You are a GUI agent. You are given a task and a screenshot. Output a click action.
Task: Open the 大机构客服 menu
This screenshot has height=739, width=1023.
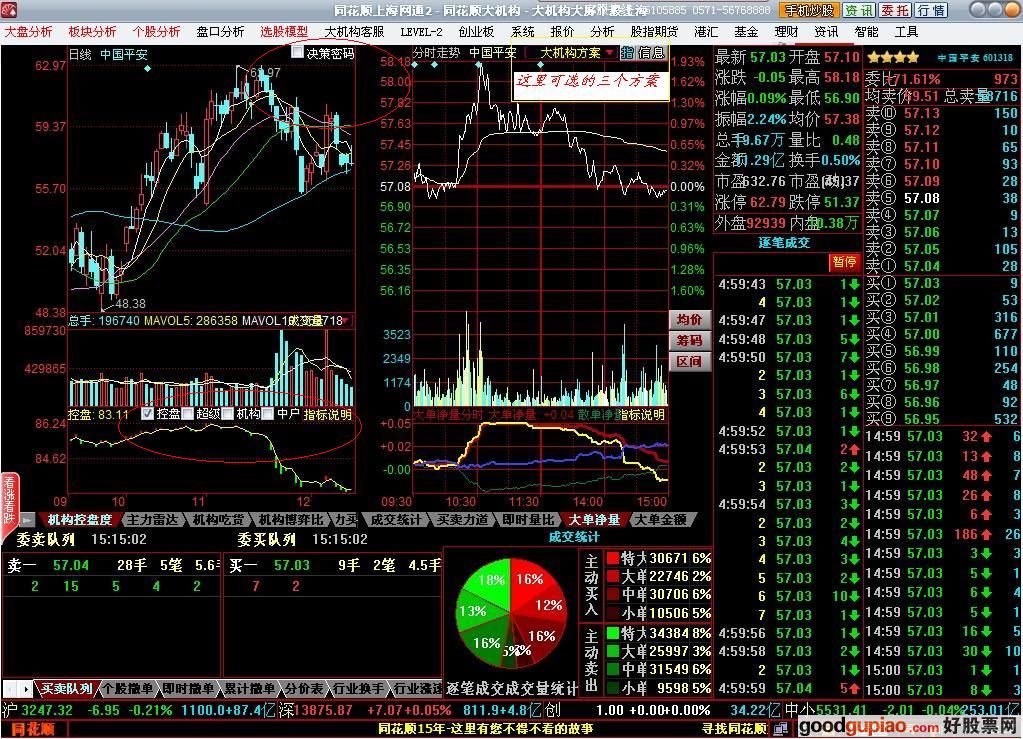coord(354,31)
